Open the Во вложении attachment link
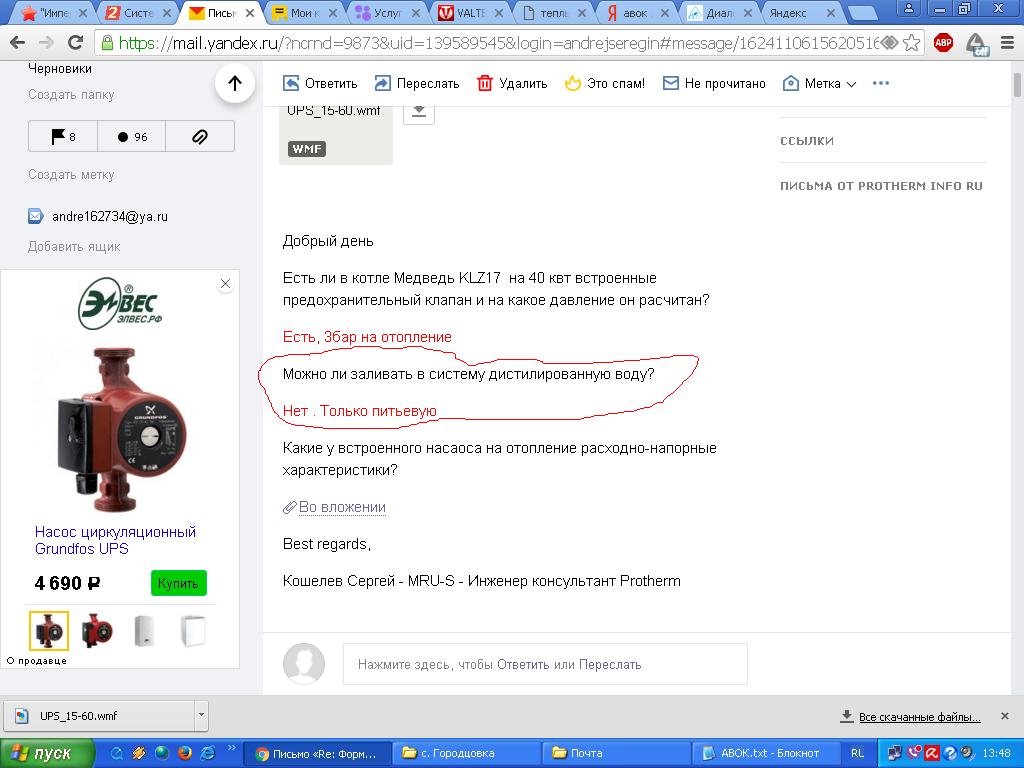 [x=342, y=507]
